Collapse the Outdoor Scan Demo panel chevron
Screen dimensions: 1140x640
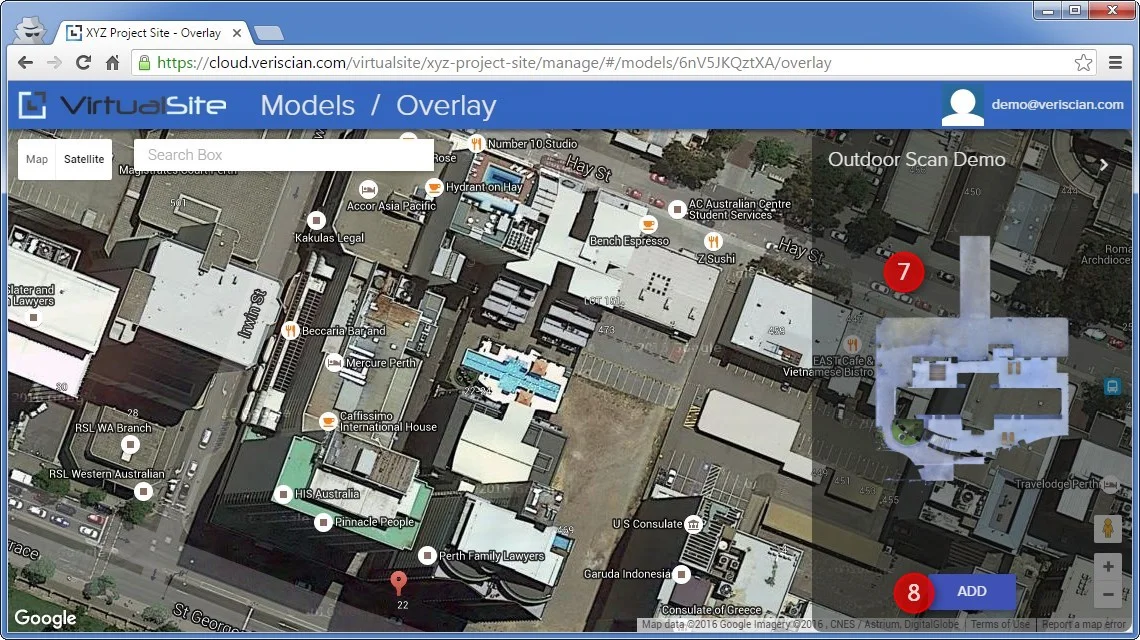[x=1104, y=165]
